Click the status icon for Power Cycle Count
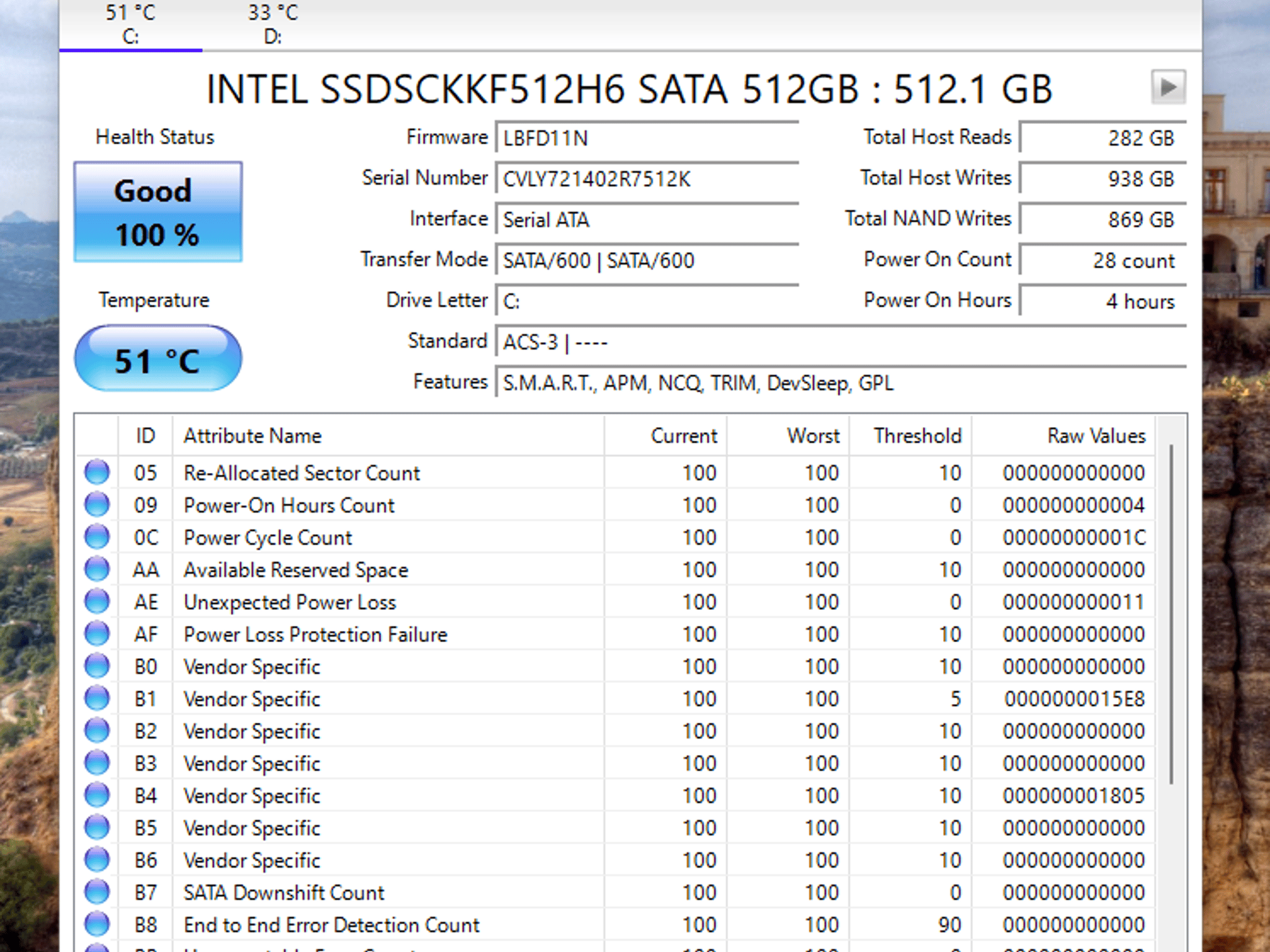Image resolution: width=1270 pixels, height=952 pixels. (97, 537)
